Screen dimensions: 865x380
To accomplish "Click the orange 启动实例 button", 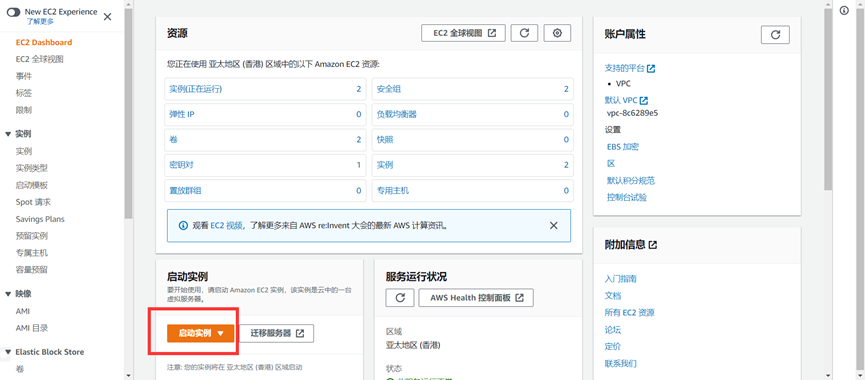I will coord(201,333).
